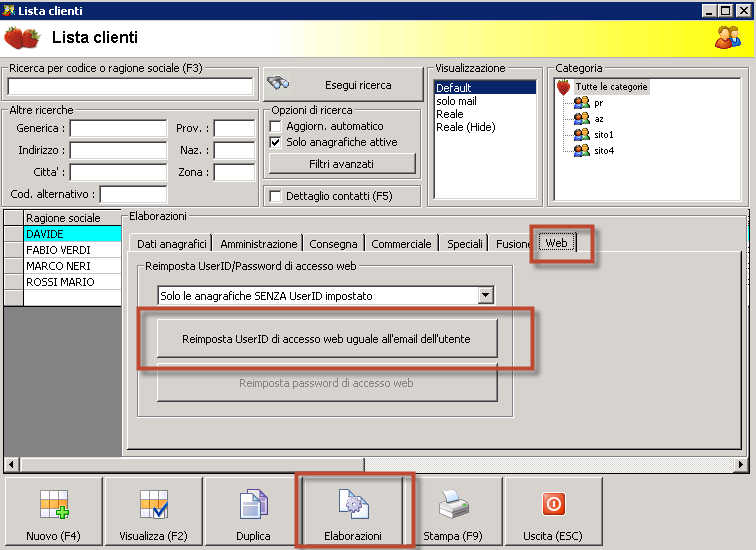Run search with Esegui ricerca button
The height and width of the screenshot is (550, 756).
pos(343,85)
